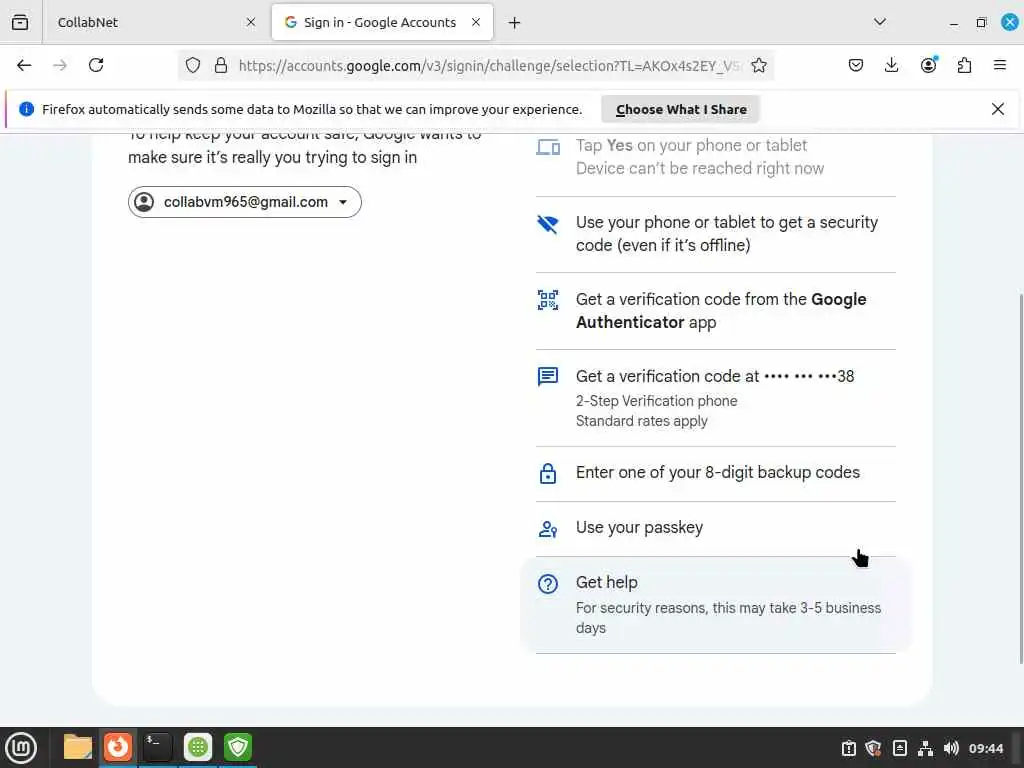Viewport: 1024px width, 768px height.
Task: Open the green shield app in taskbar
Action: [x=238, y=747]
